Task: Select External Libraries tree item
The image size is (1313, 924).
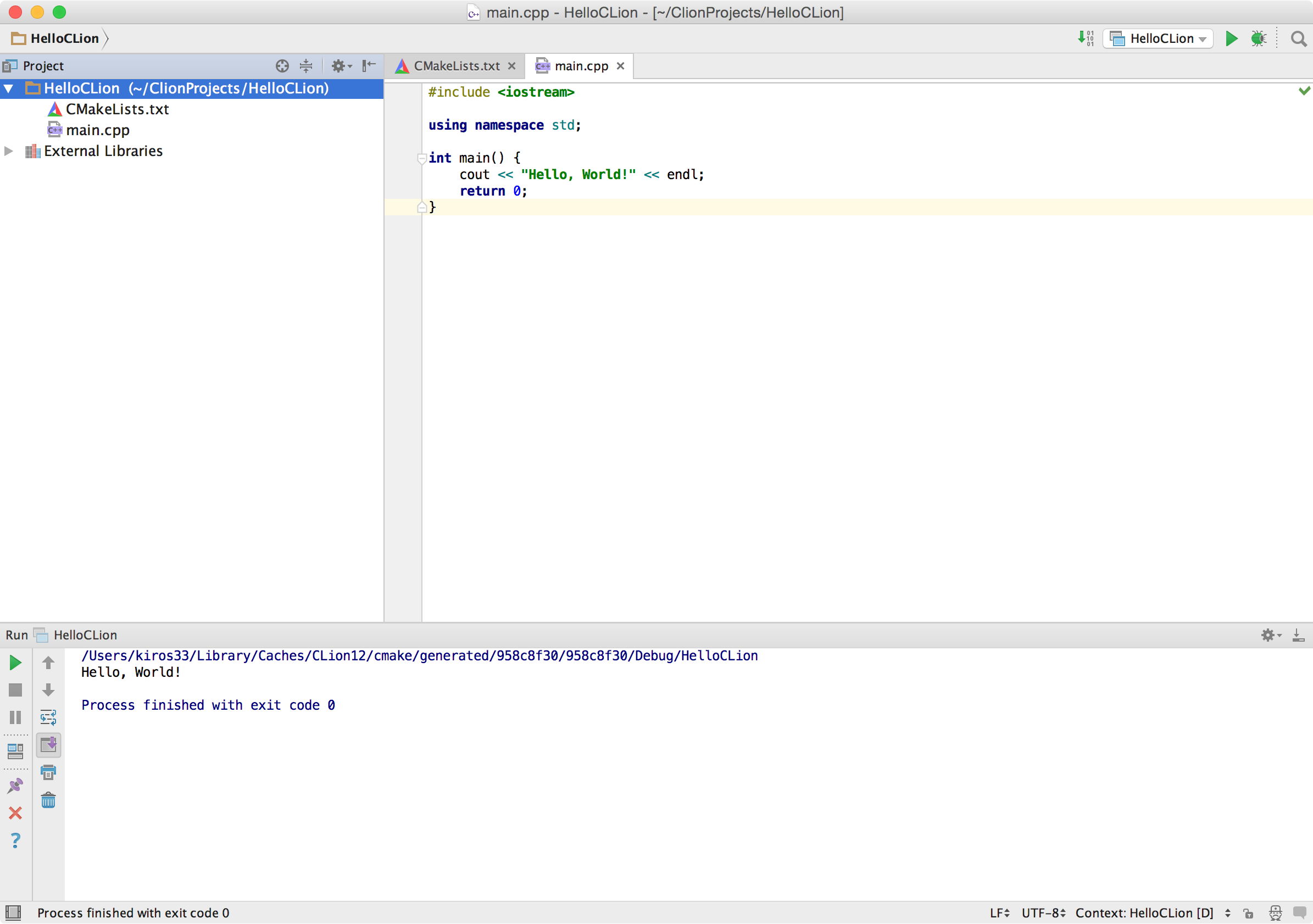Action: click(x=94, y=151)
